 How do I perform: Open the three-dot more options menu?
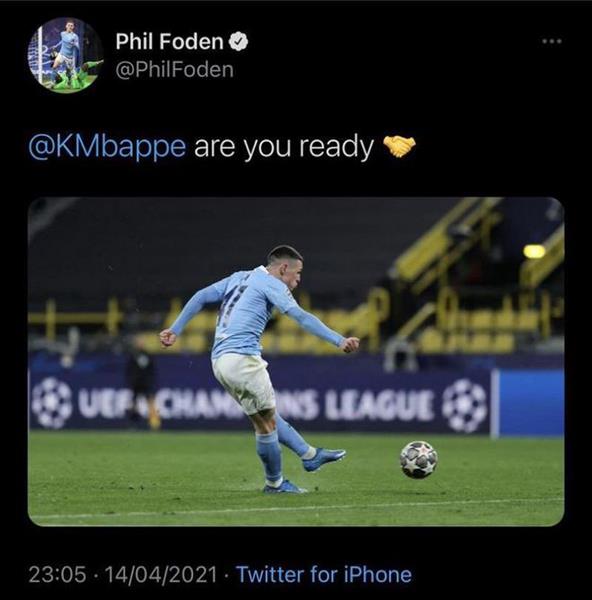coord(552,41)
